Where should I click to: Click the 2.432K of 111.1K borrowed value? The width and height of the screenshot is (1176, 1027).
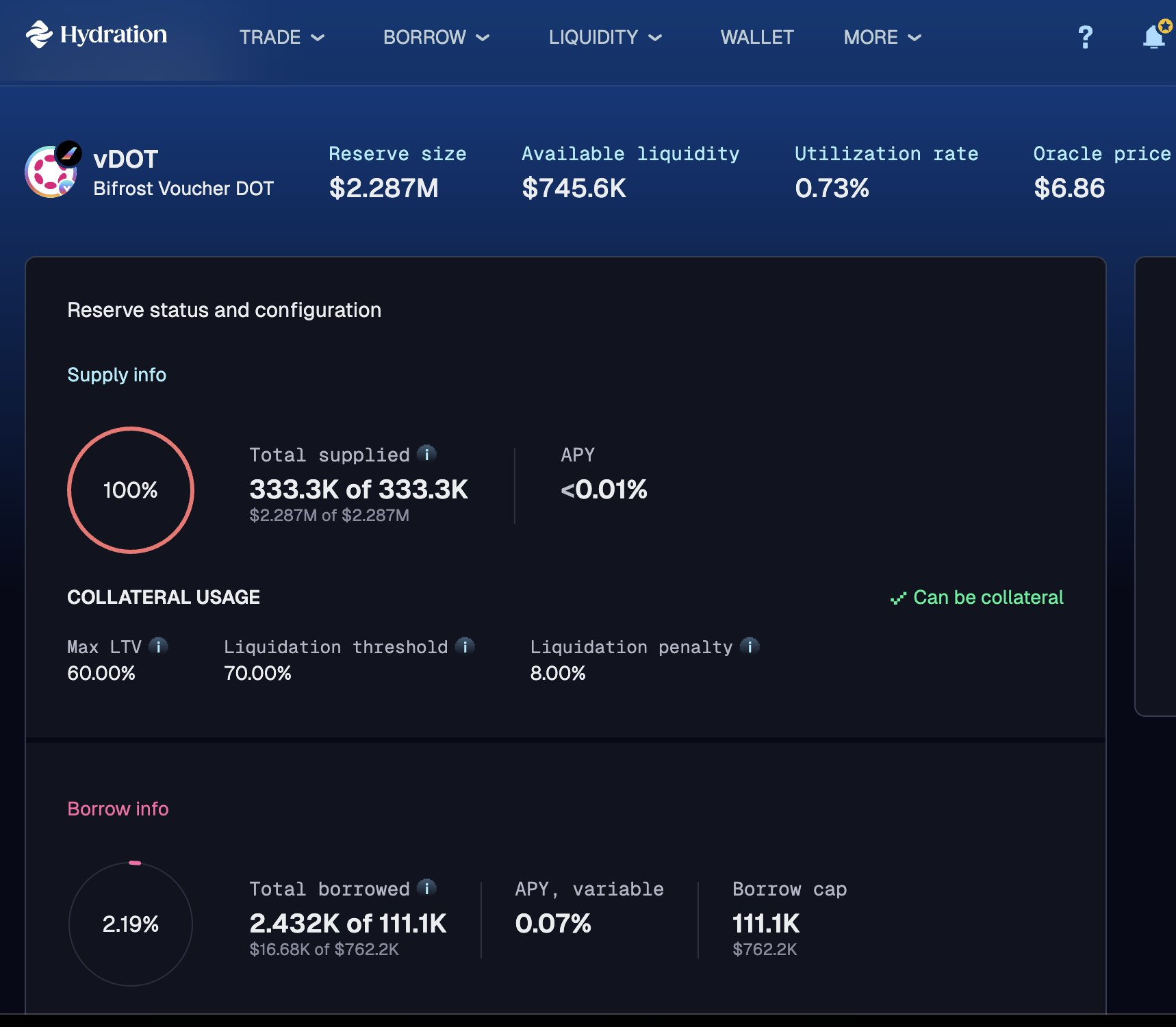[348, 924]
